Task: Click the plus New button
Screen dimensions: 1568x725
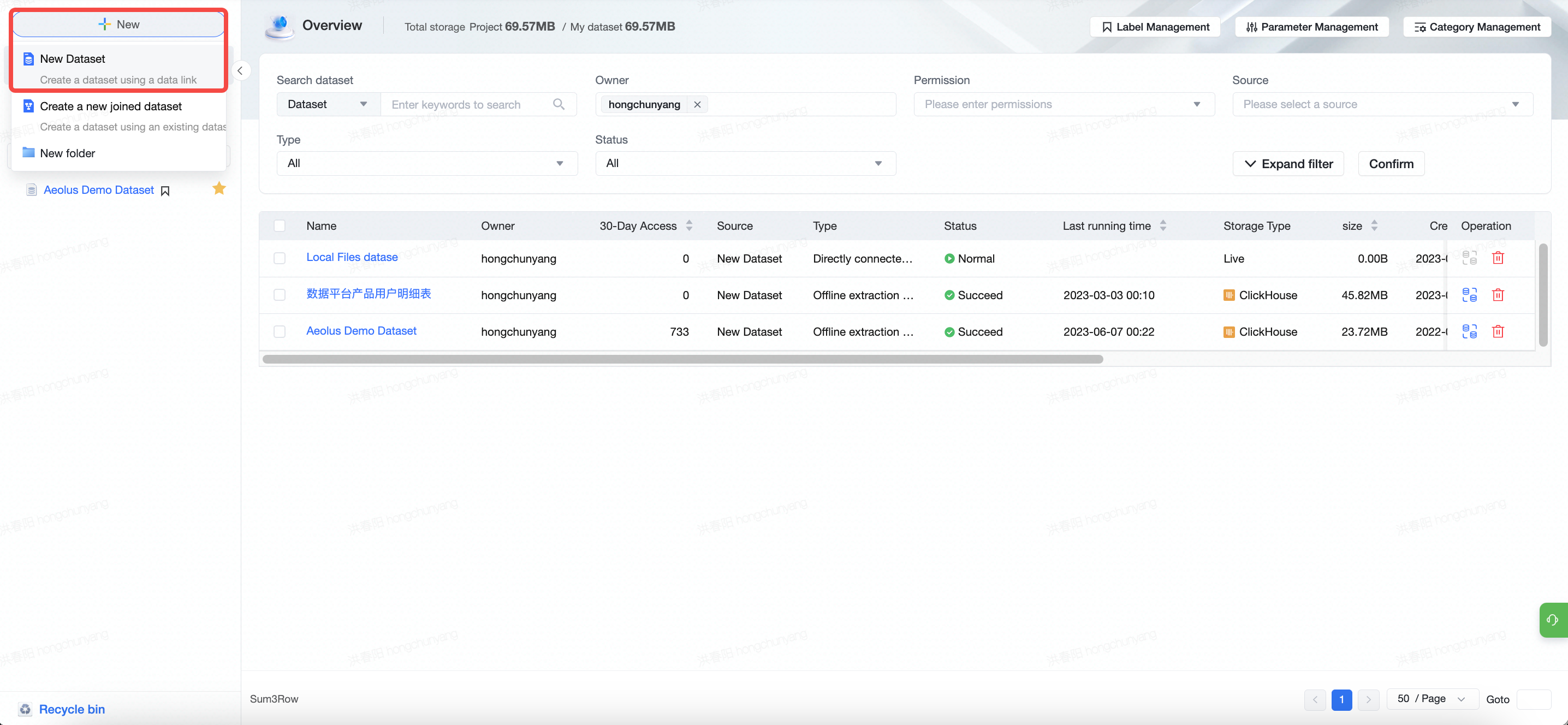Action: [x=118, y=25]
